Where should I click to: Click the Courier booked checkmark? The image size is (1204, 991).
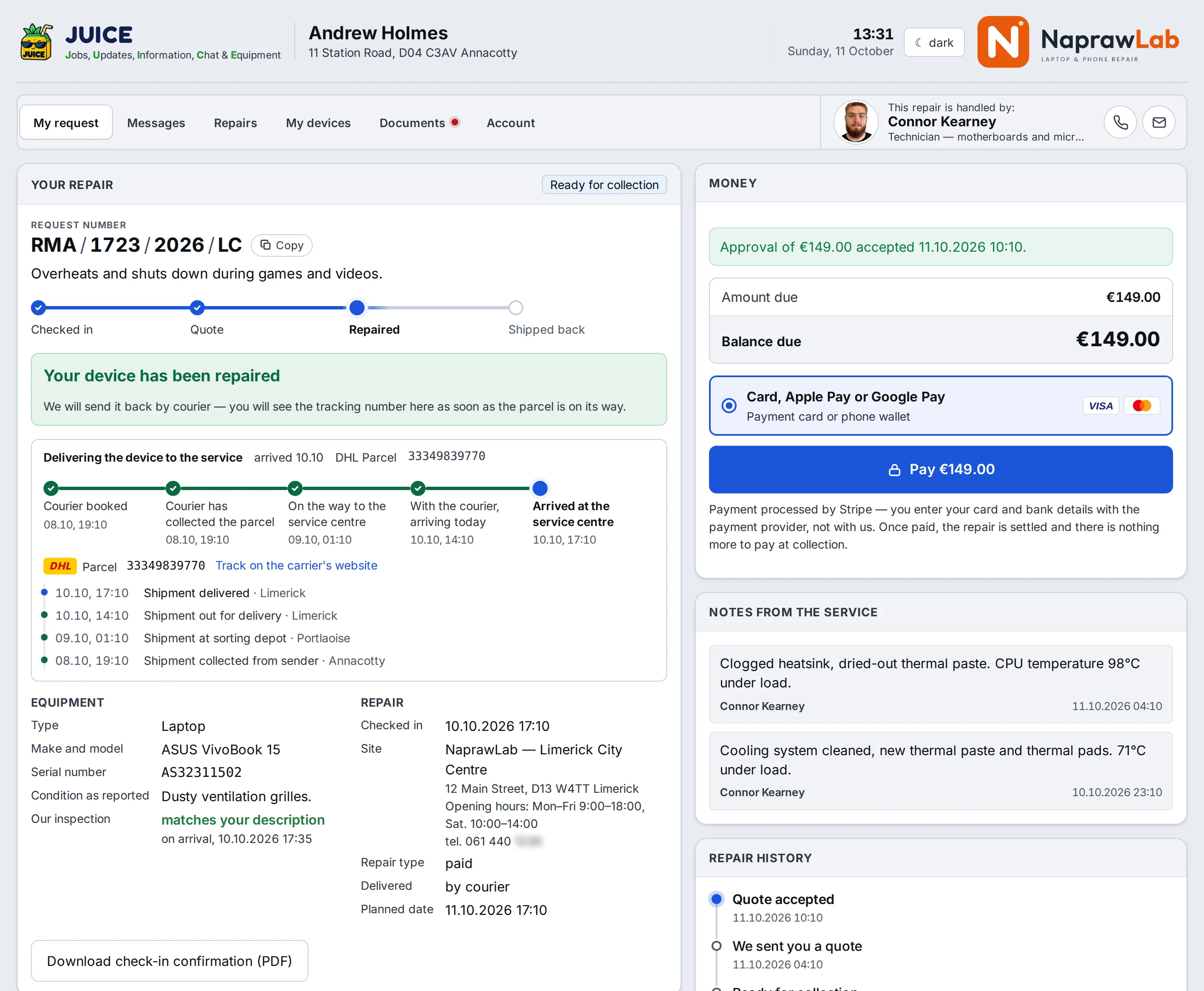click(51, 488)
